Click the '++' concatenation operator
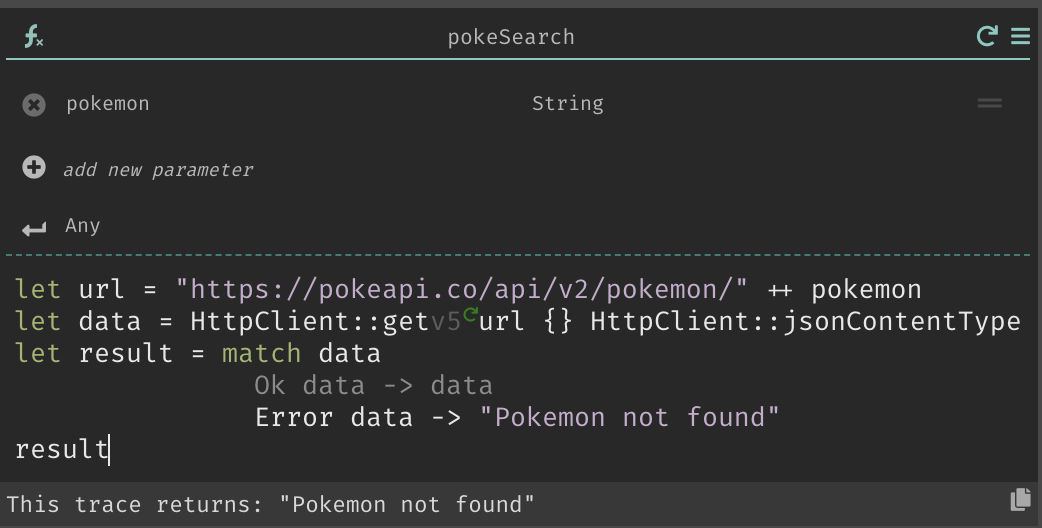The height and width of the screenshot is (528, 1042). pos(780,291)
